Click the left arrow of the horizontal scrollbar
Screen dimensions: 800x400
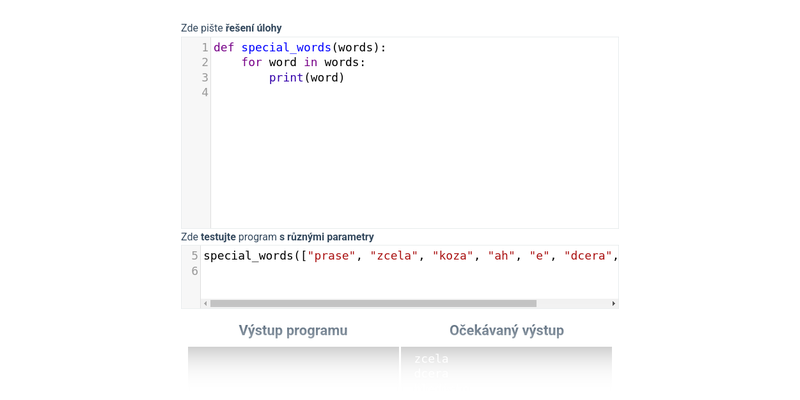206,303
